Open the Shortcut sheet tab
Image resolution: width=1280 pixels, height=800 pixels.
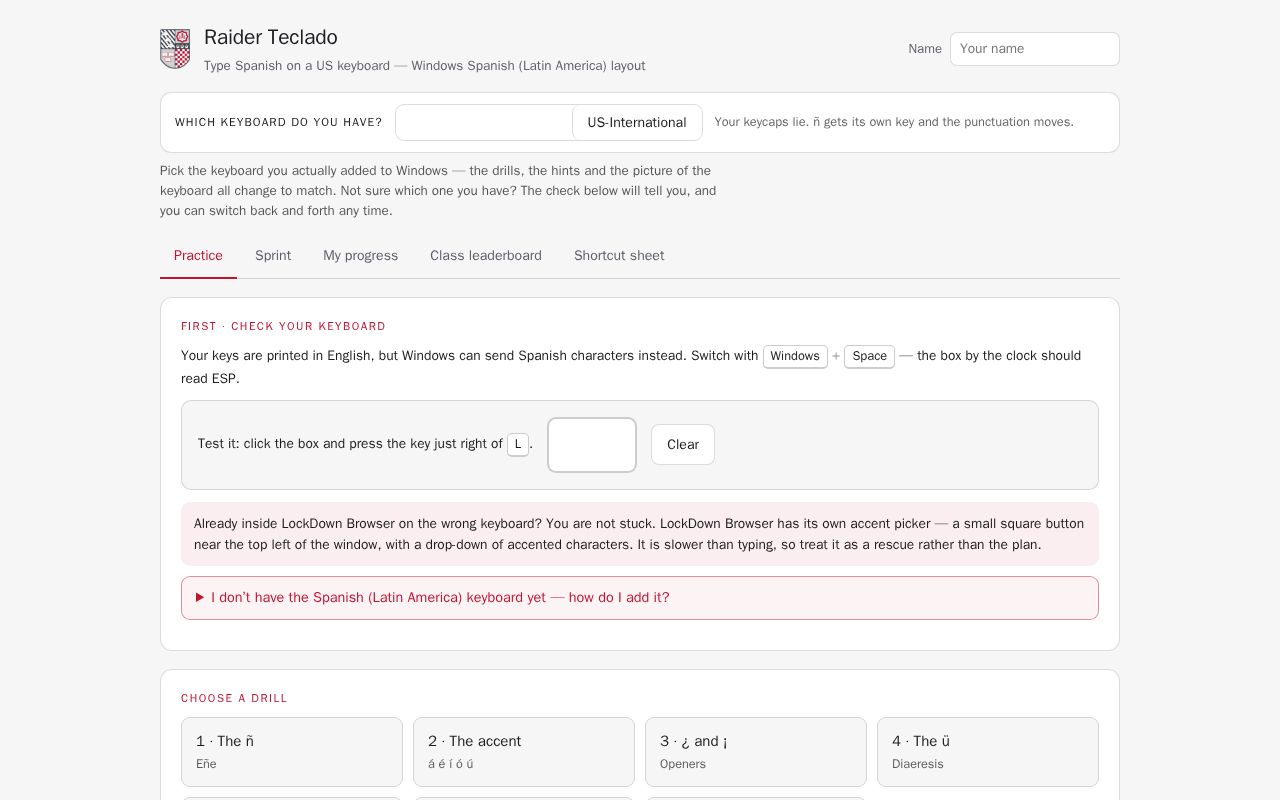pyautogui.click(x=619, y=256)
